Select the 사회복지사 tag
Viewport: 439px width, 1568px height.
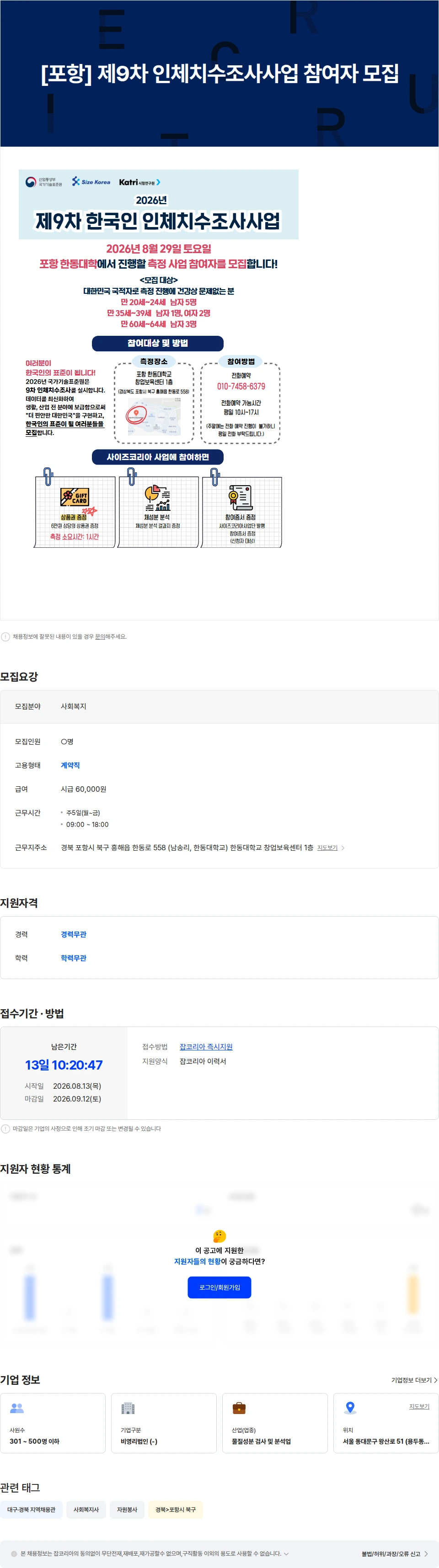pyautogui.click(x=86, y=1510)
